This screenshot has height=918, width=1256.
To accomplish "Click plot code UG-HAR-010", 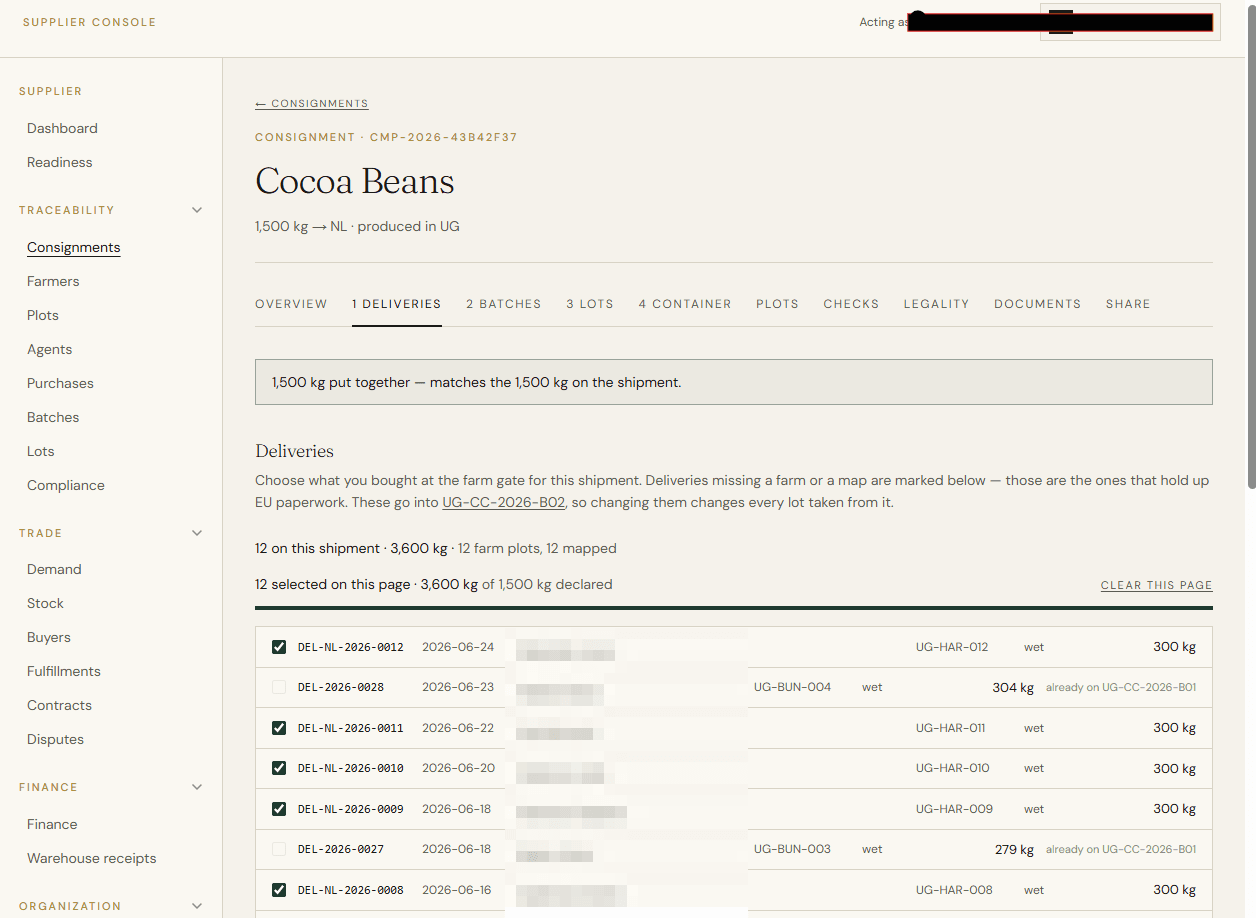I will coord(953,768).
